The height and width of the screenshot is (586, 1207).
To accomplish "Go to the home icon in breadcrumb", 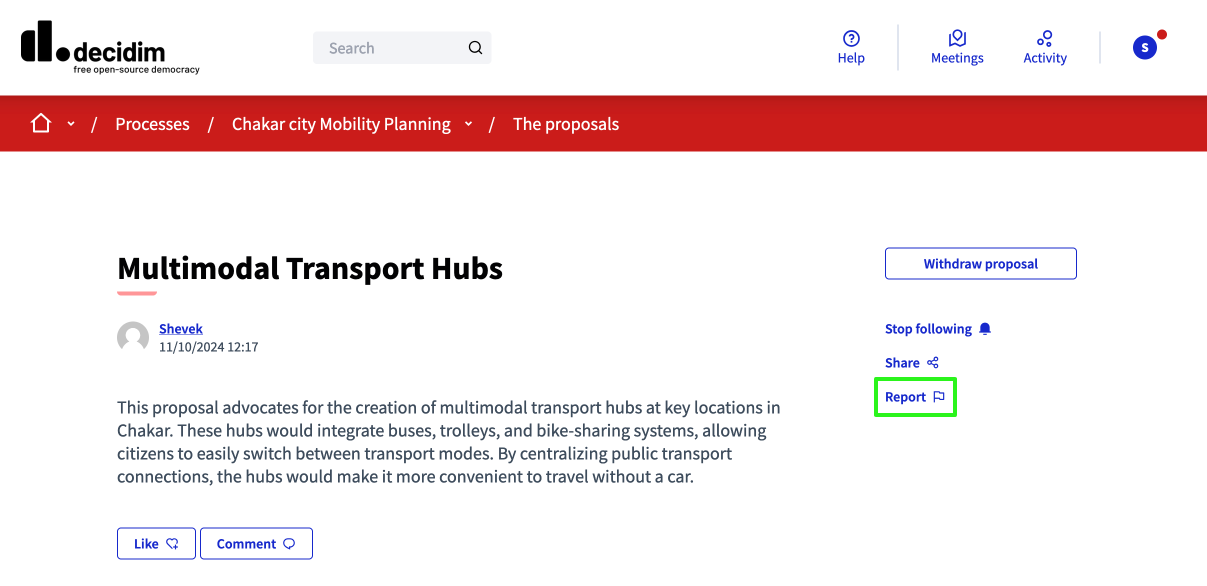I will click(x=41, y=124).
